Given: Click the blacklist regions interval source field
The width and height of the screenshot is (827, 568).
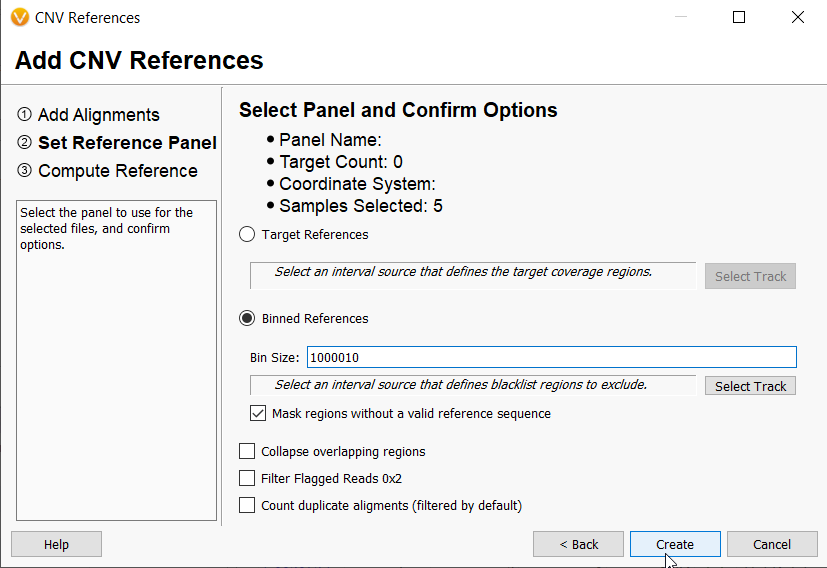Looking at the screenshot, I should click(473, 385).
